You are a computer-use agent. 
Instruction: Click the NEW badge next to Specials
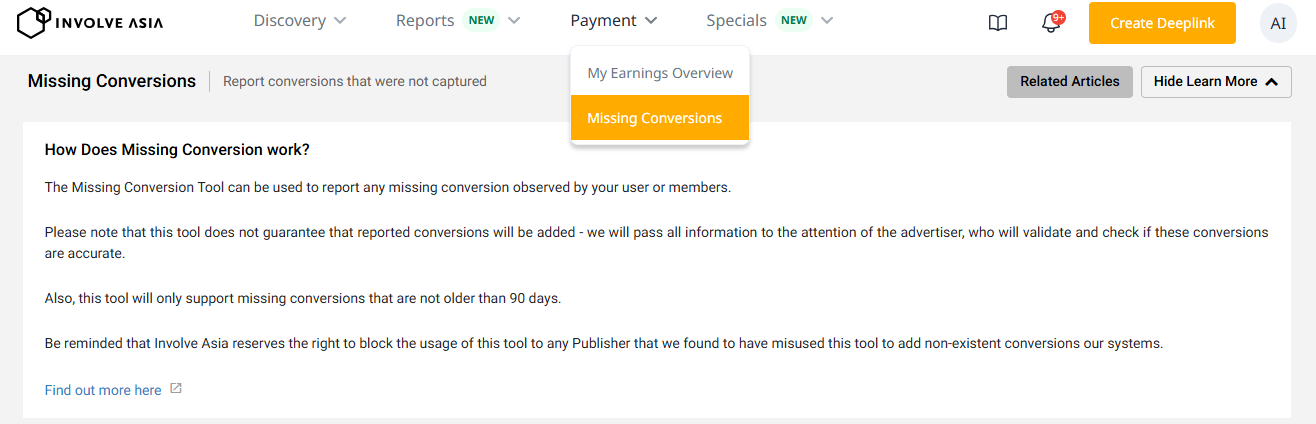coord(794,21)
